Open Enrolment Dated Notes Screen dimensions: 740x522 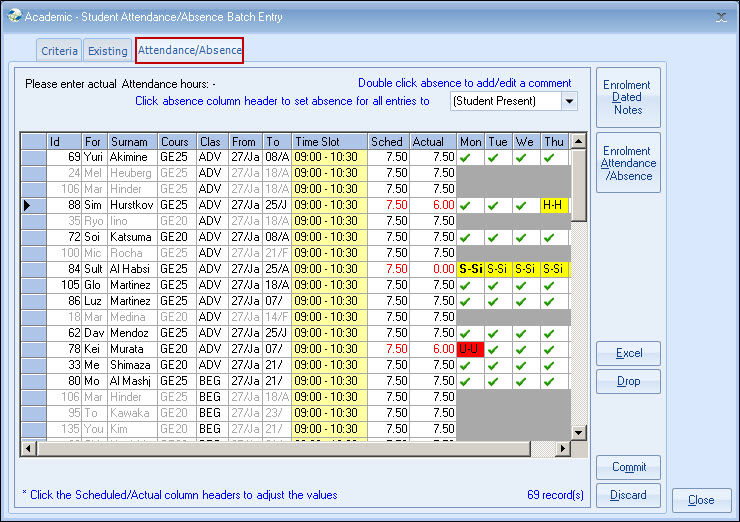click(628, 97)
